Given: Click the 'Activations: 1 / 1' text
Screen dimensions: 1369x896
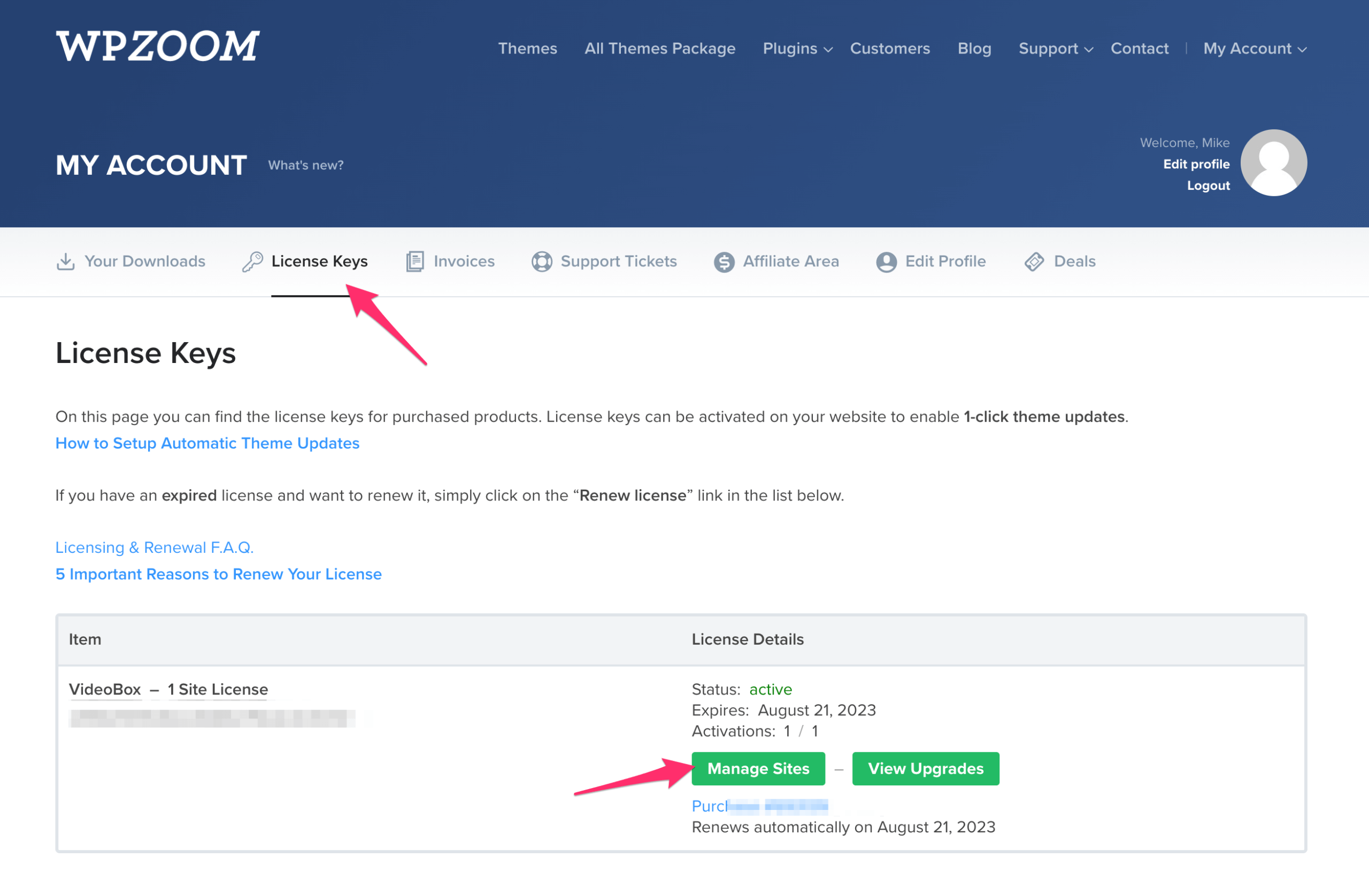Looking at the screenshot, I should [755, 731].
